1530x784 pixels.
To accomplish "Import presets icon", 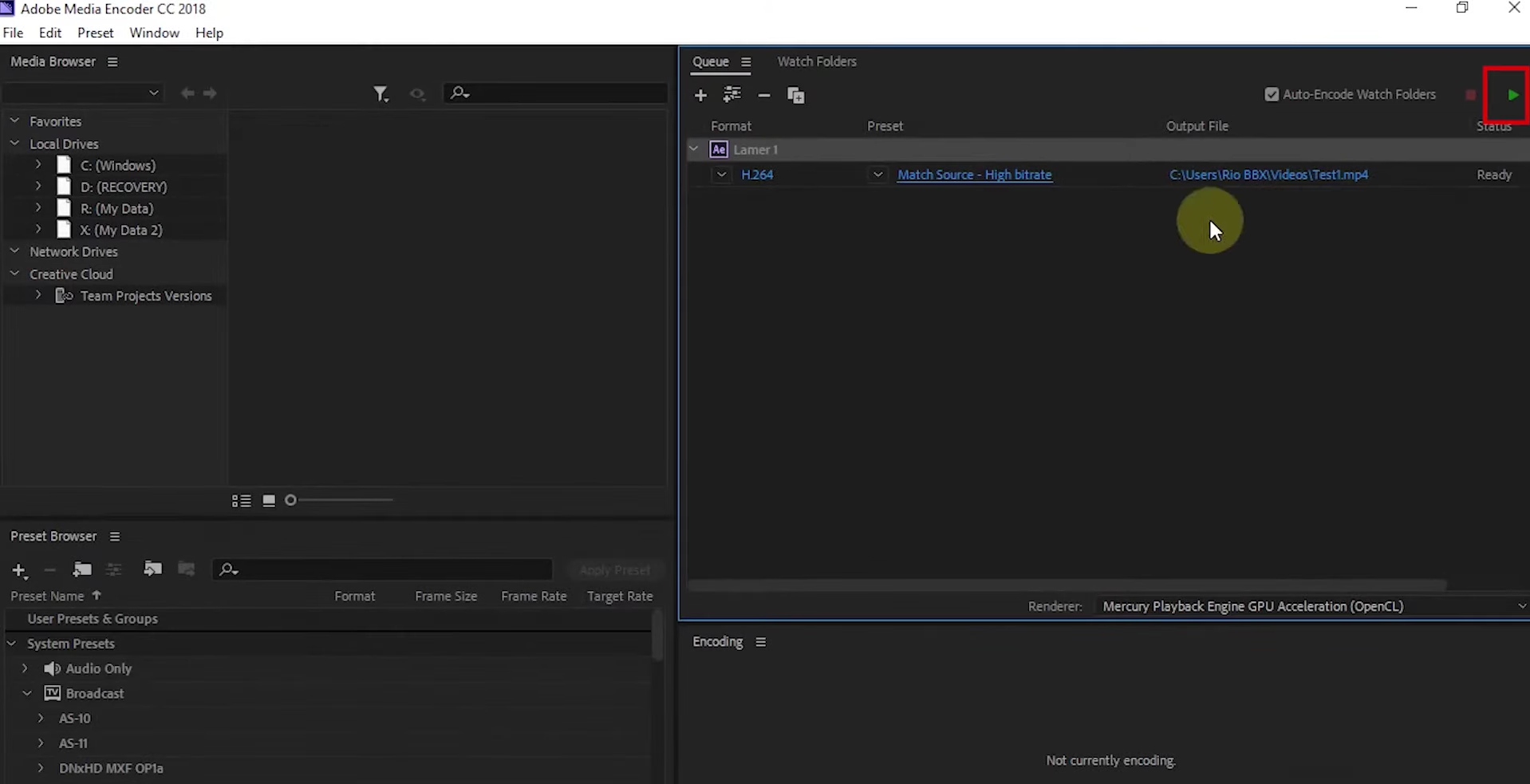I will click(152, 569).
